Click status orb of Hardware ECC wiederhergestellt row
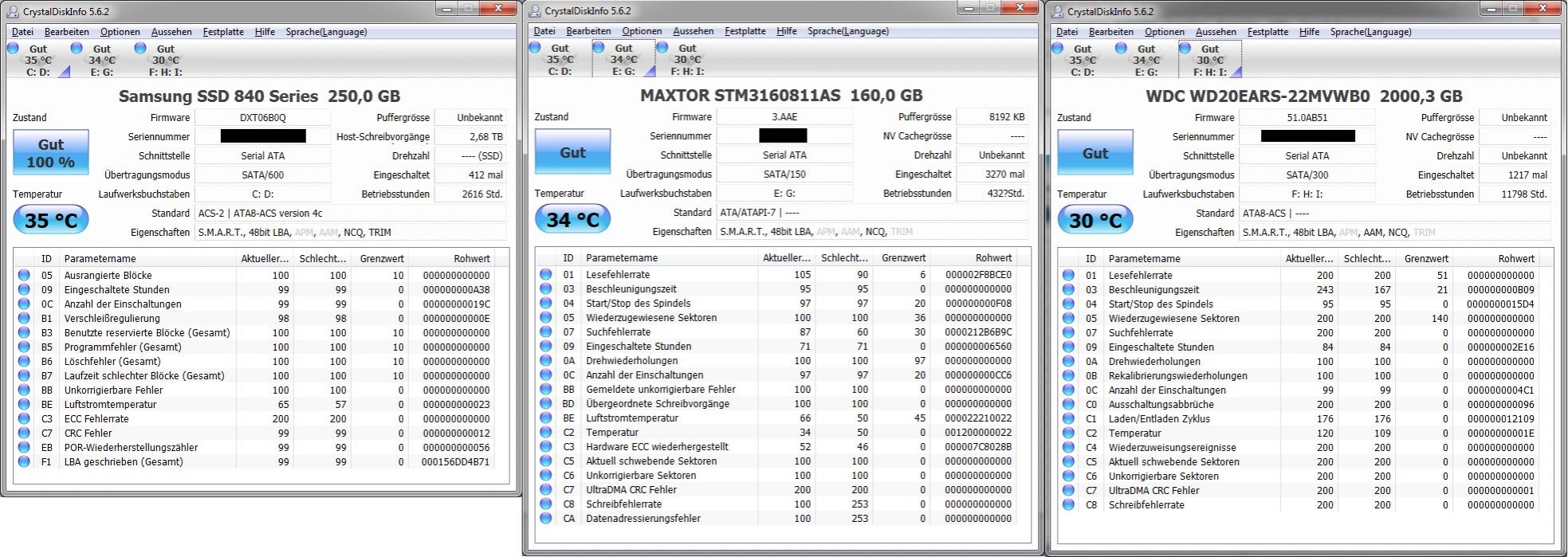This screenshot has height=557, width=1568. point(545,446)
